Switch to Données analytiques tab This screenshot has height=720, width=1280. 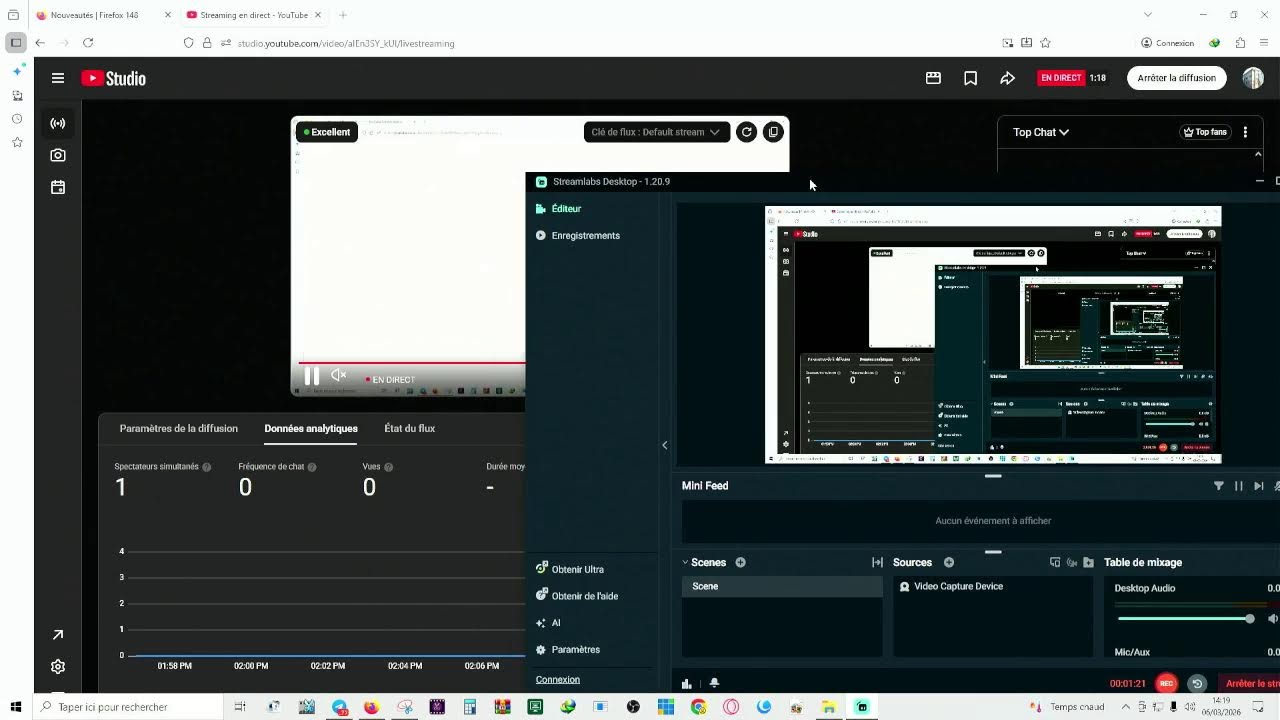pos(311,428)
